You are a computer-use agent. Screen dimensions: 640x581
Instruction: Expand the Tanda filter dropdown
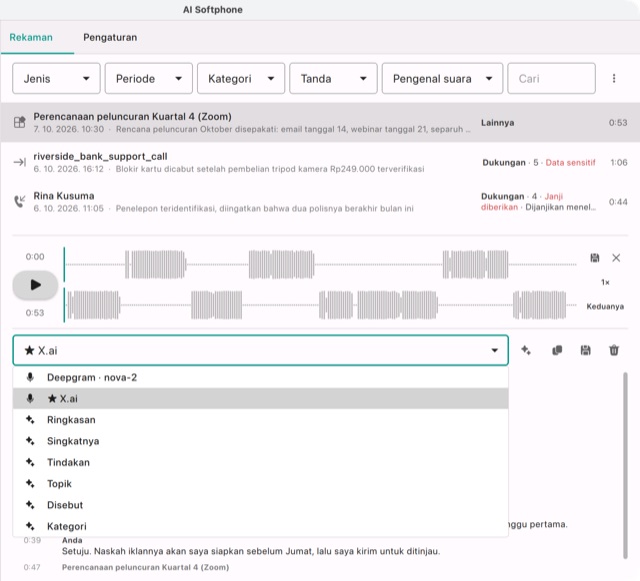[333, 78]
